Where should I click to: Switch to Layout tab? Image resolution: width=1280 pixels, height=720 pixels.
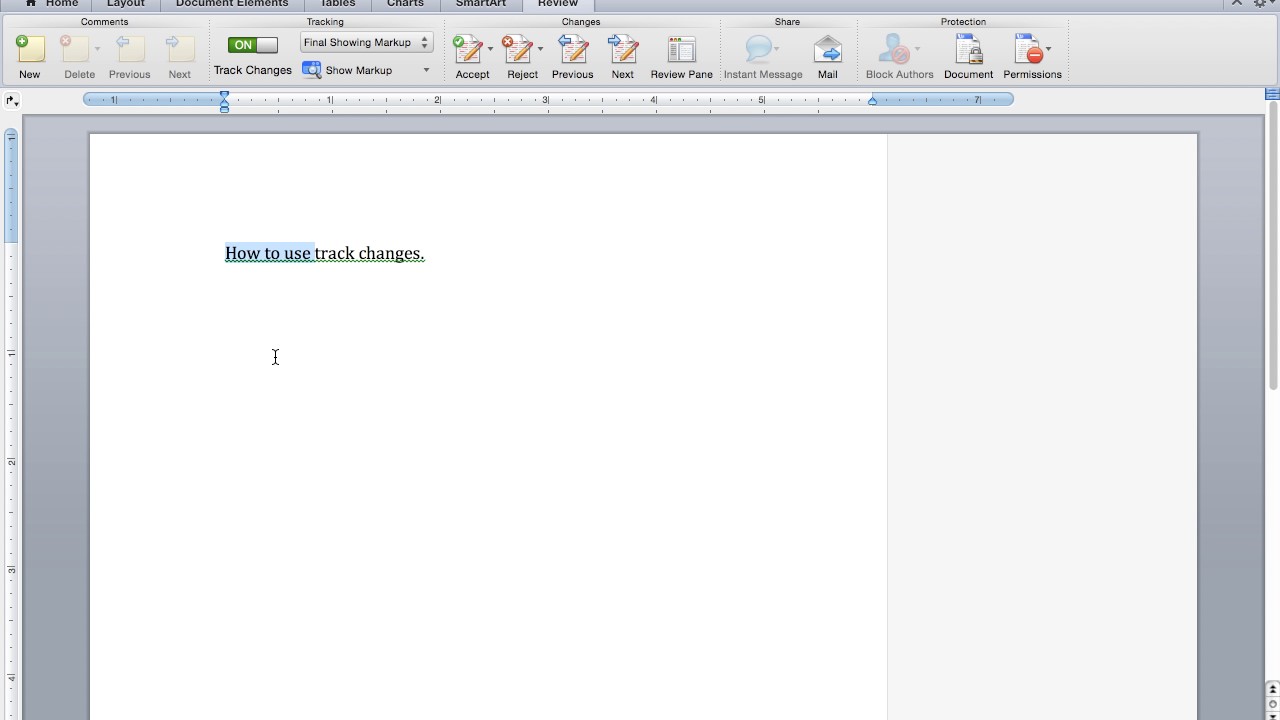click(126, 4)
